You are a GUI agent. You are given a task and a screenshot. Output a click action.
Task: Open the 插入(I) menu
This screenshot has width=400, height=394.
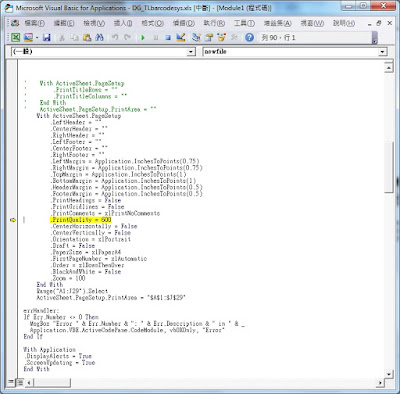coord(123,23)
